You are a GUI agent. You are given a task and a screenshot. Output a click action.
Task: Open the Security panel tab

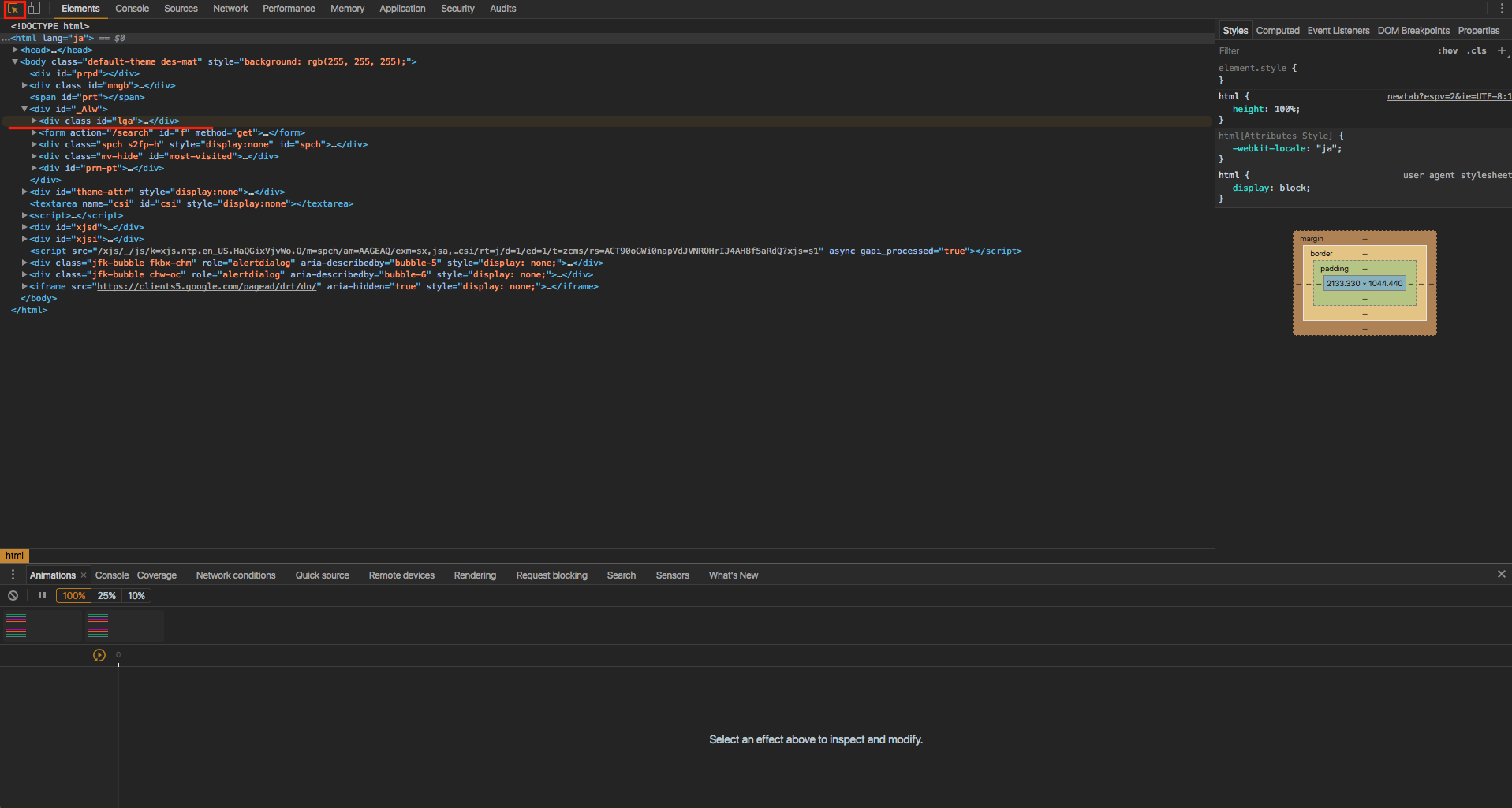[x=457, y=9]
